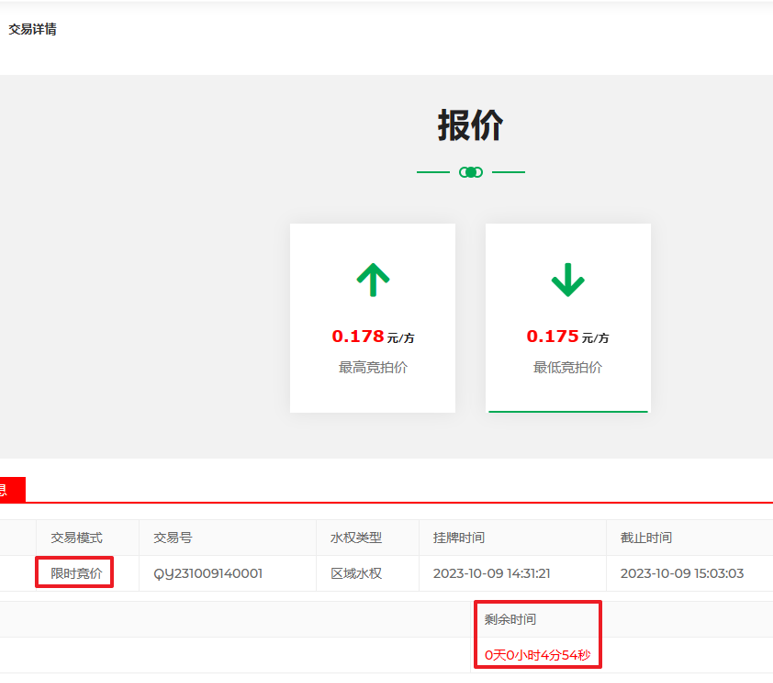Click the 挂牌时间 column header
The image size is (773, 683).
pyautogui.click(x=458, y=538)
